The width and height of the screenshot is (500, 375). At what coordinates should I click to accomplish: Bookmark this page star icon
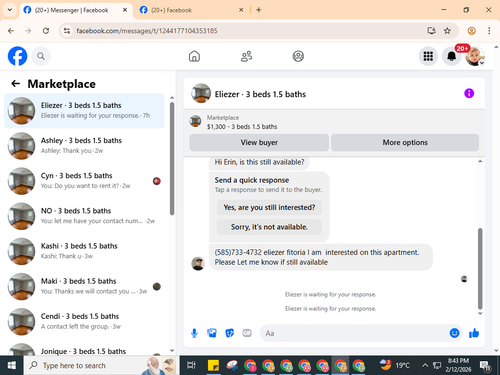coord(447,31)
